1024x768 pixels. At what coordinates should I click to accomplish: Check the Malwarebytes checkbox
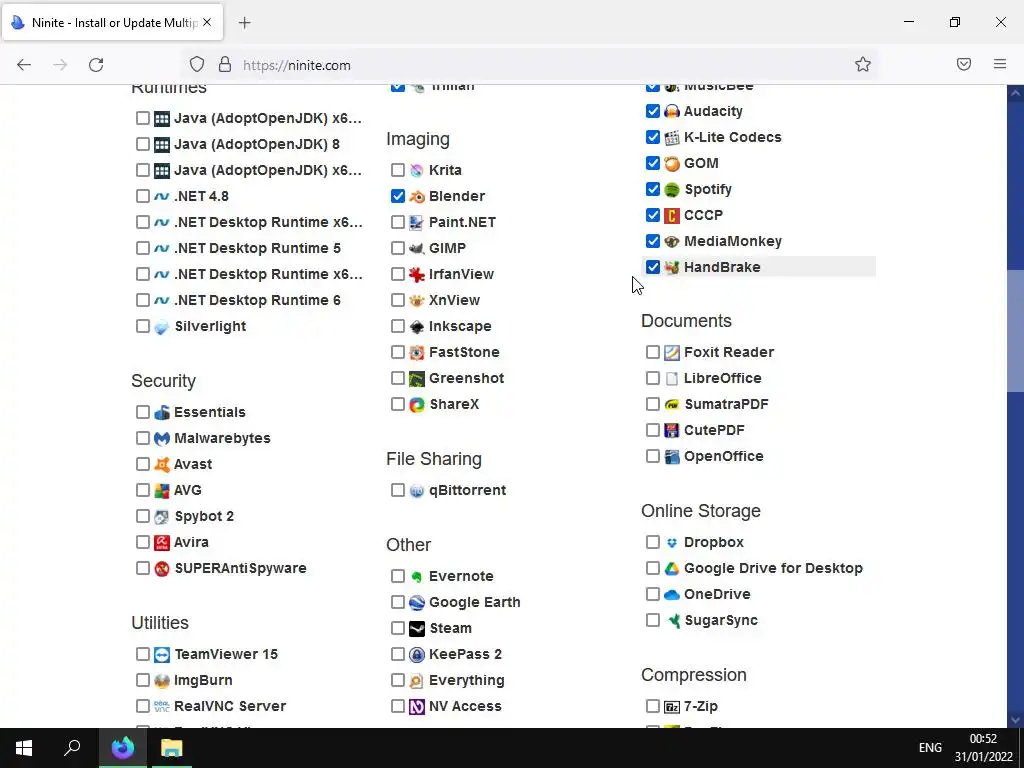click(x=142, y=438)
